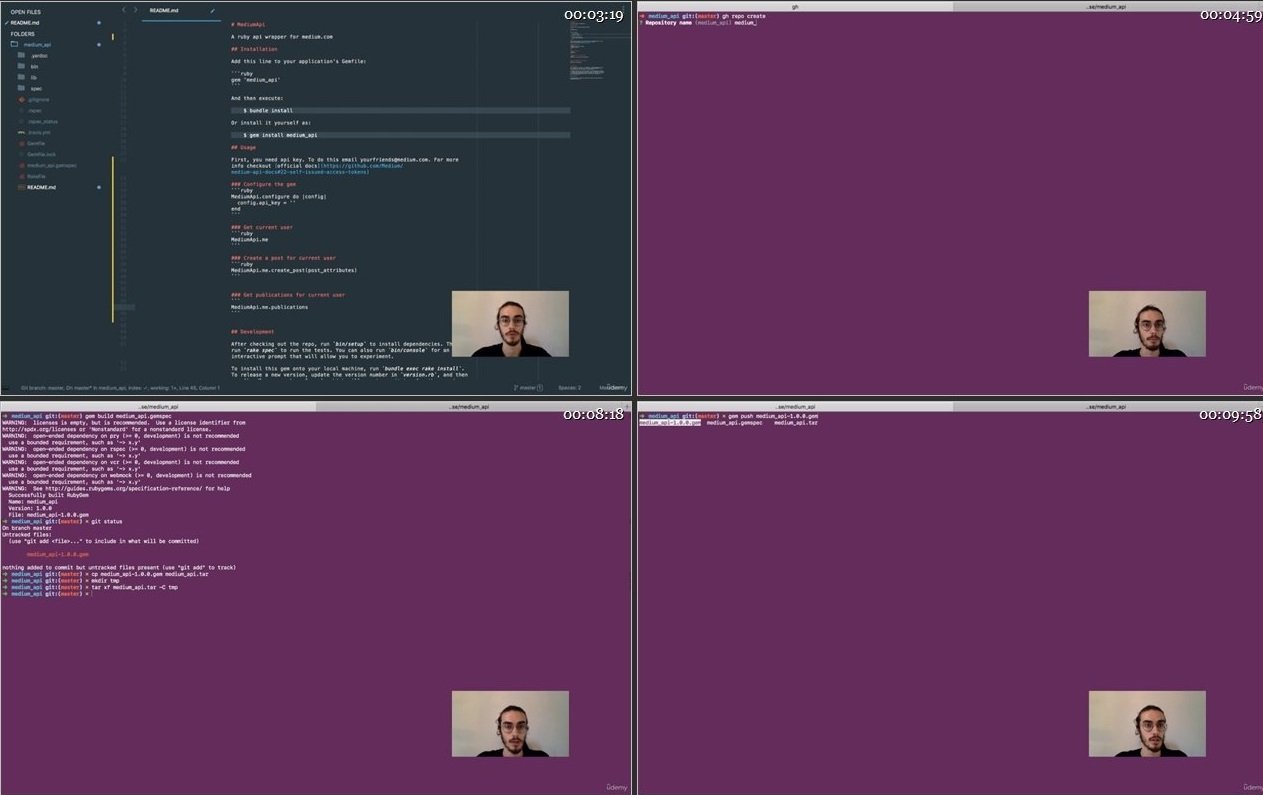Click 'mkdir tmp' command line
Image resolution: width=1263 pixels, height=795 pixels.
pyautogui.click(x=106, y=580)
